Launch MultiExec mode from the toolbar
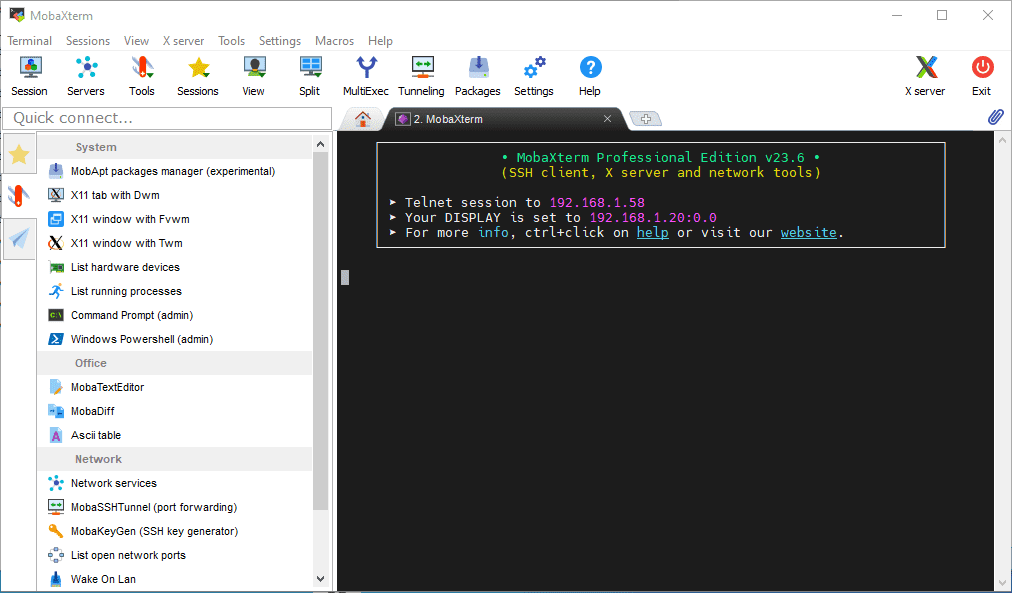The image size is (1012, 593). [x=366, y=76]
